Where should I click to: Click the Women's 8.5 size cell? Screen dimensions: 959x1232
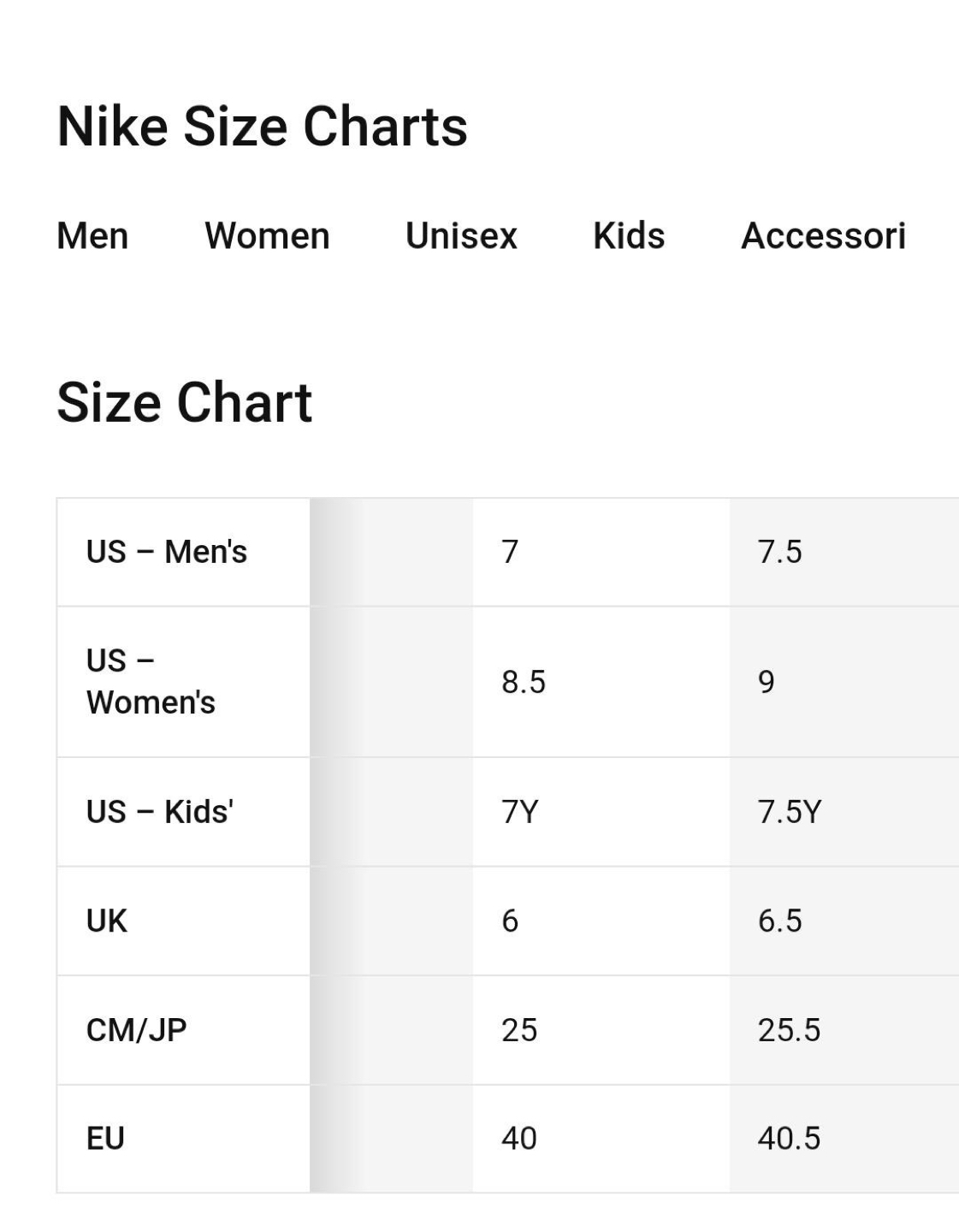(x=524, y=682)
